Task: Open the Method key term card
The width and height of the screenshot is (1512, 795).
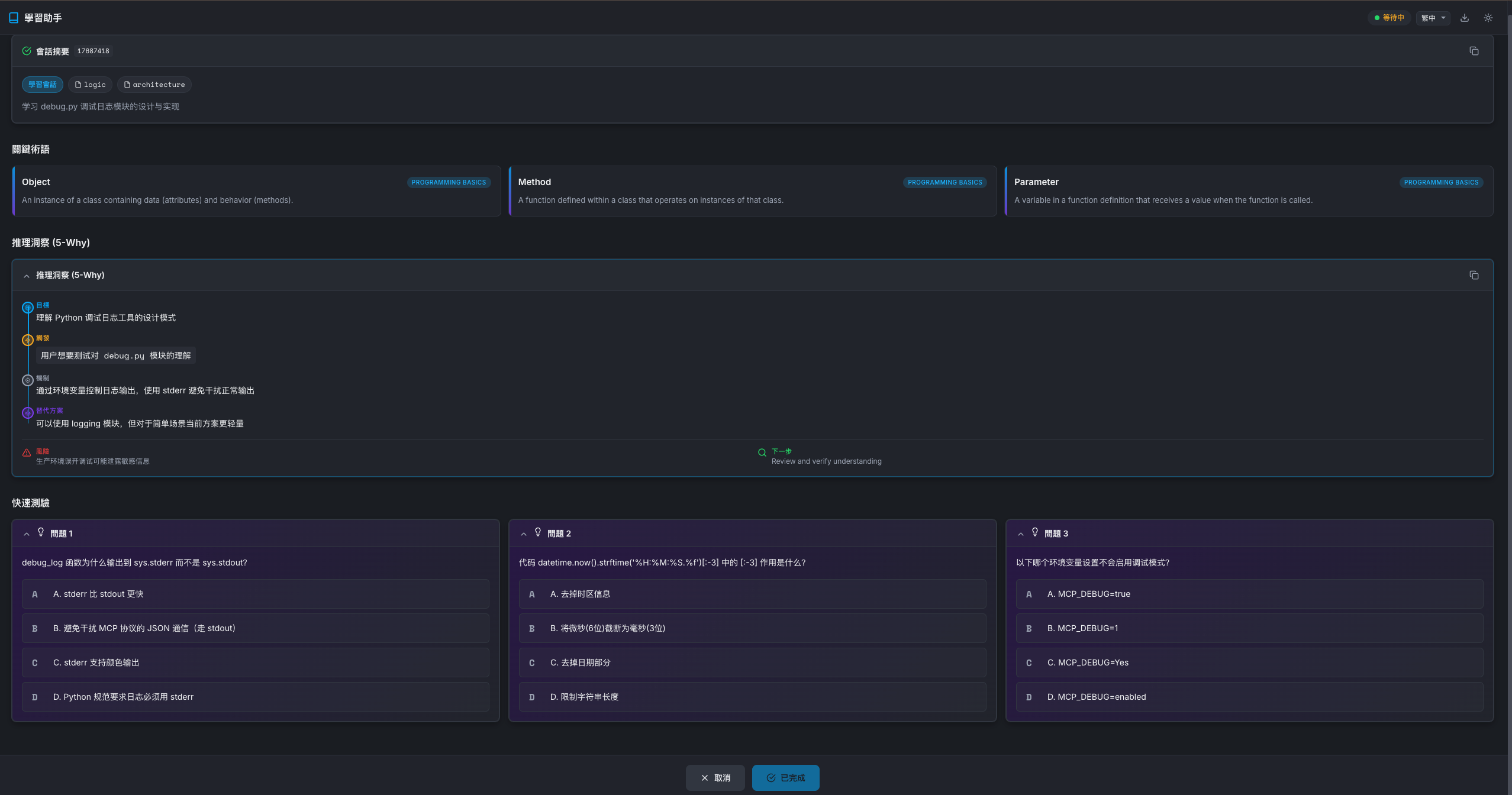Action: coord(753,191)
